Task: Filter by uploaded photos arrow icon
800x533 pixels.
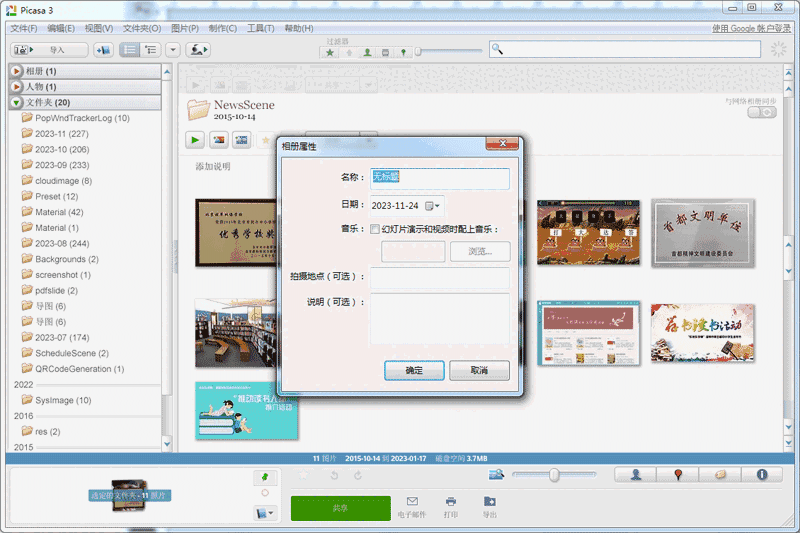Action: (x=349, y=52)
